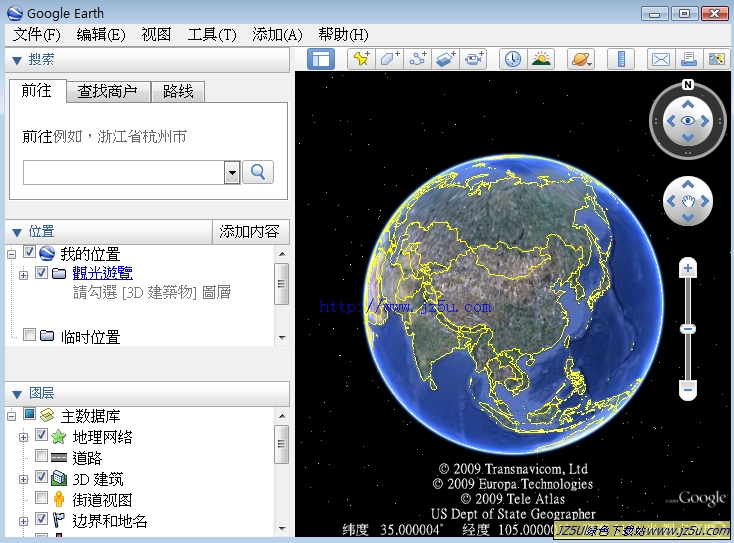Collapse the 搜索 panel triangle

point(17,60)
